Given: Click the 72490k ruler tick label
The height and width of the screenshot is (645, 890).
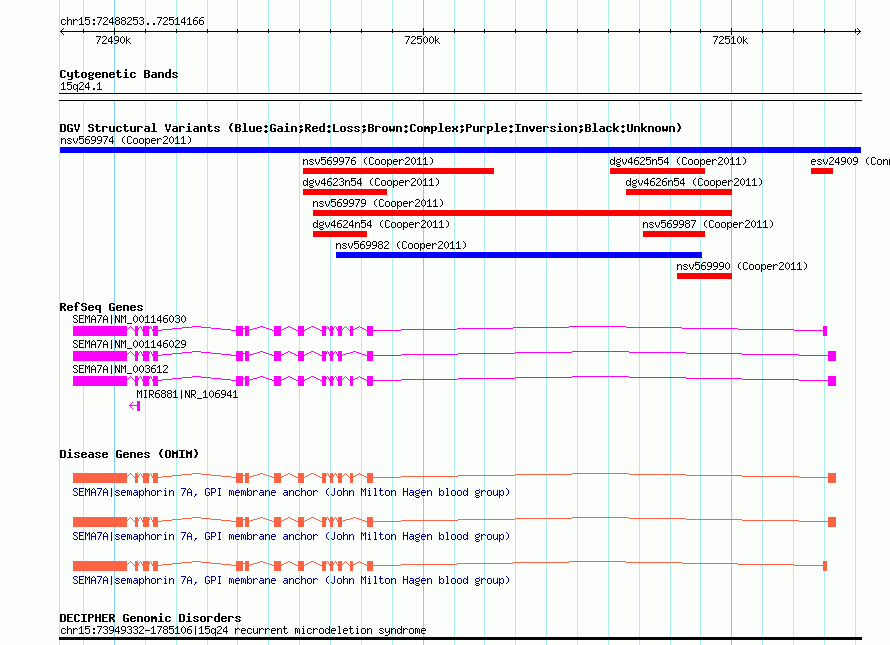Looking at the screenshot, I should click(x=113, y=40).
